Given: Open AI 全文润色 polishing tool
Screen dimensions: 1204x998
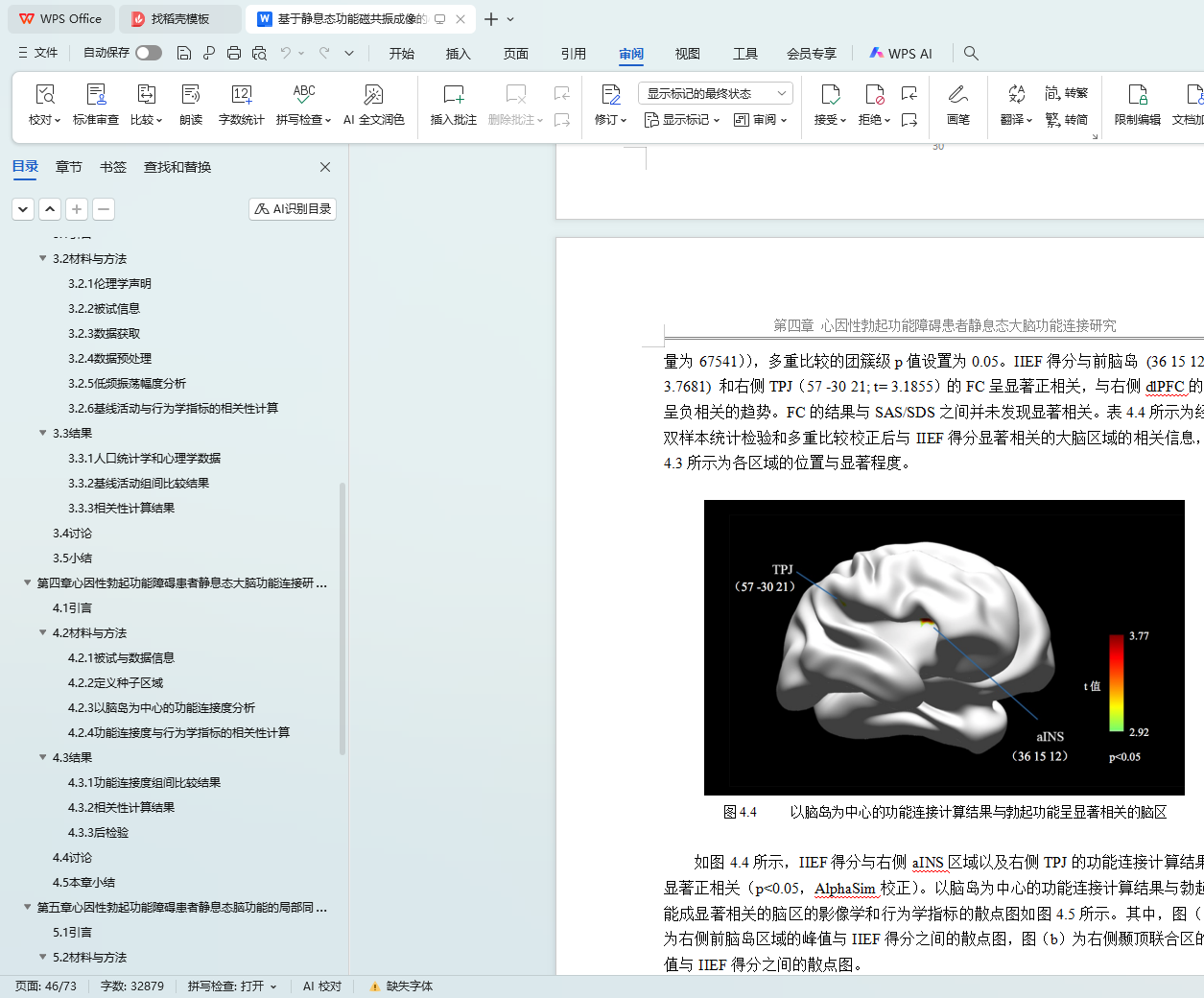Looking at the screenshot, I should coord(373,106).
